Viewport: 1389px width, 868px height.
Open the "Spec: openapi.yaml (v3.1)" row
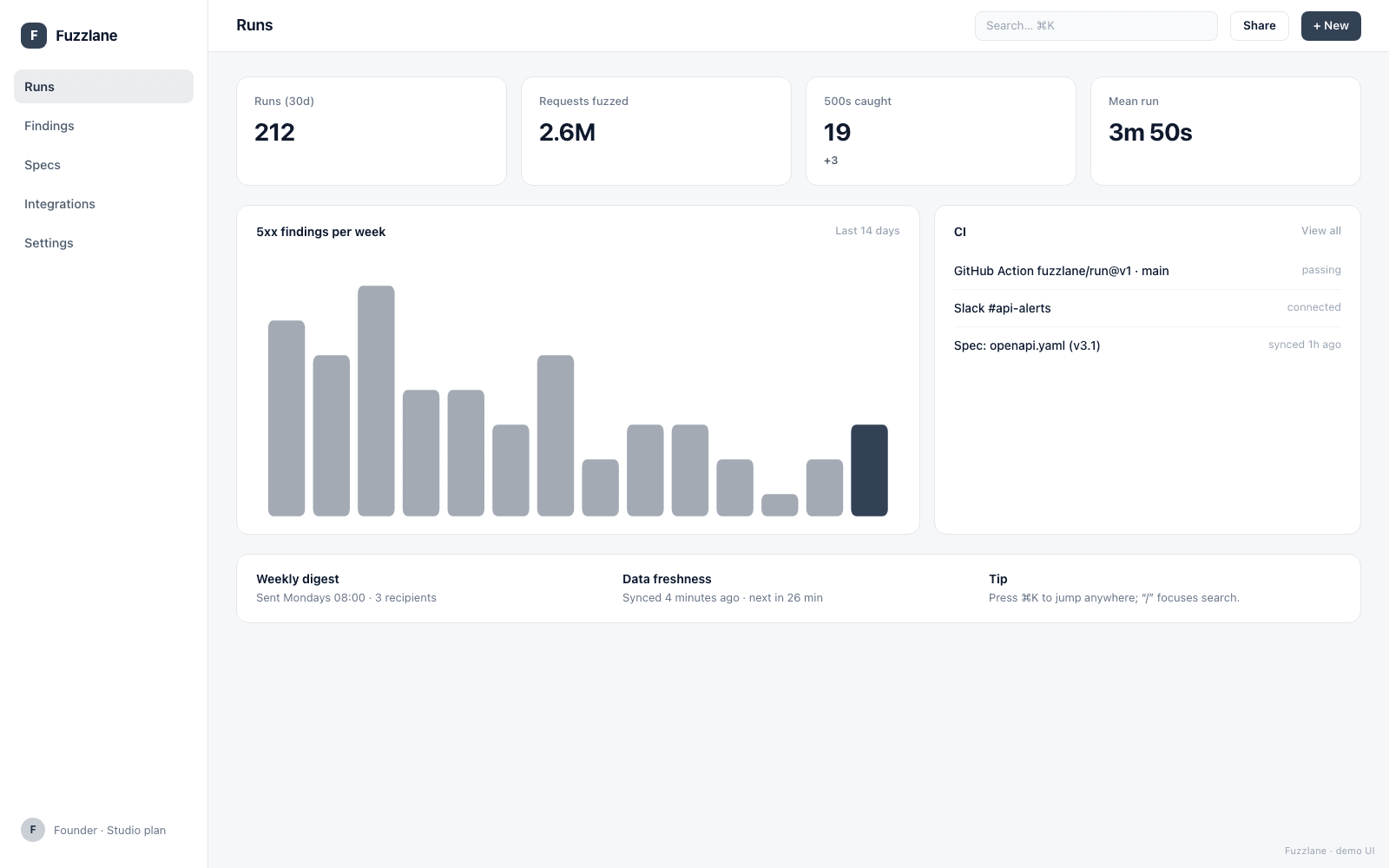pyautogui.click(x=1148, y=345)
